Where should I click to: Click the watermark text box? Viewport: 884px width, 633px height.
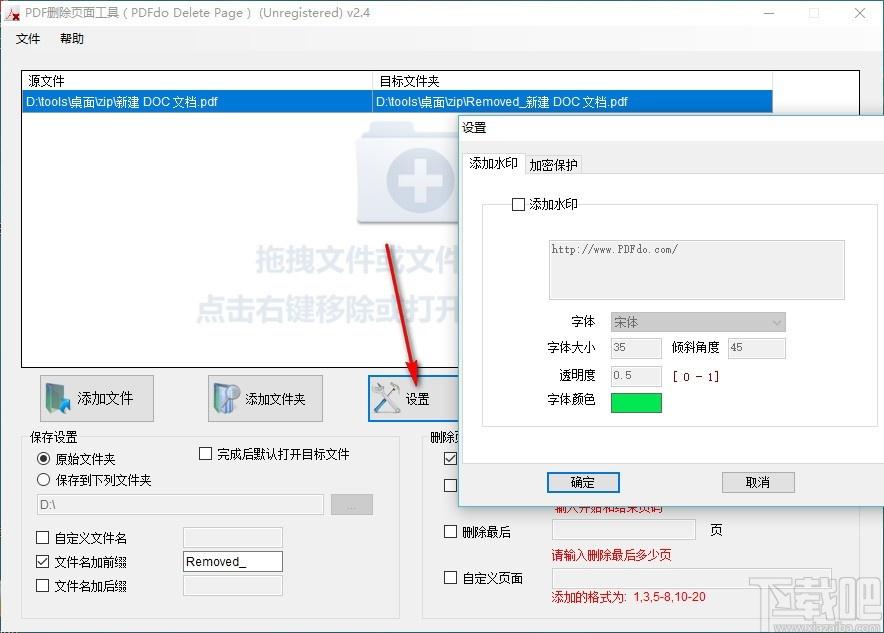click(x=696, y=269)
